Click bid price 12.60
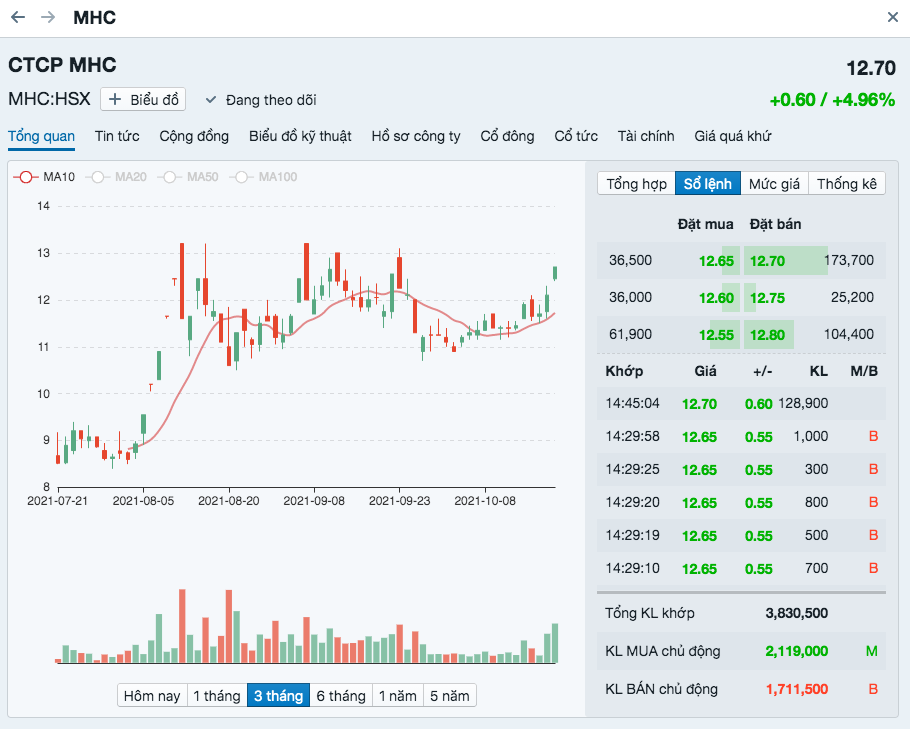 click(x=716, y=298)
